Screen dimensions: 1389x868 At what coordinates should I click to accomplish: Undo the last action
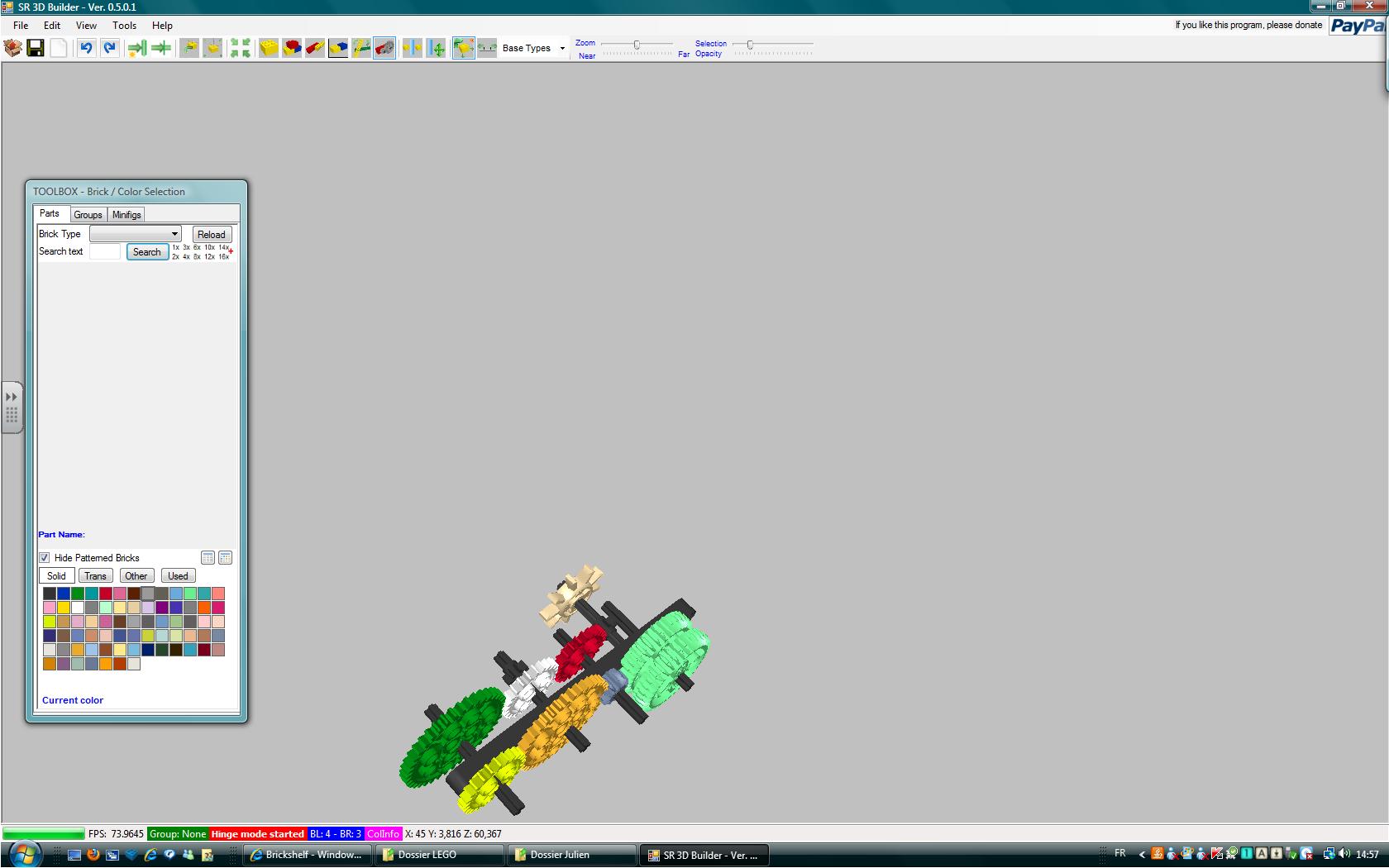pyautogui.click(x=86, y=48)
